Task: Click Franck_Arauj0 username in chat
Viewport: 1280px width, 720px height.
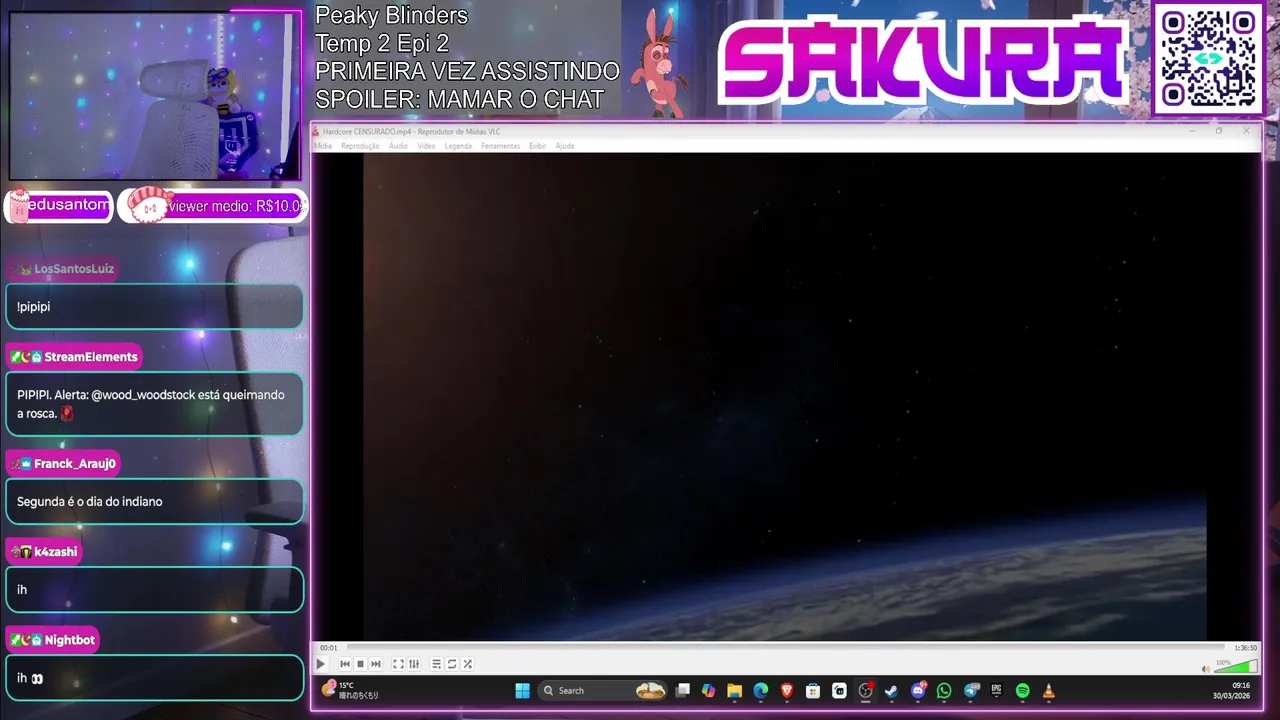Action: point(75,464)
